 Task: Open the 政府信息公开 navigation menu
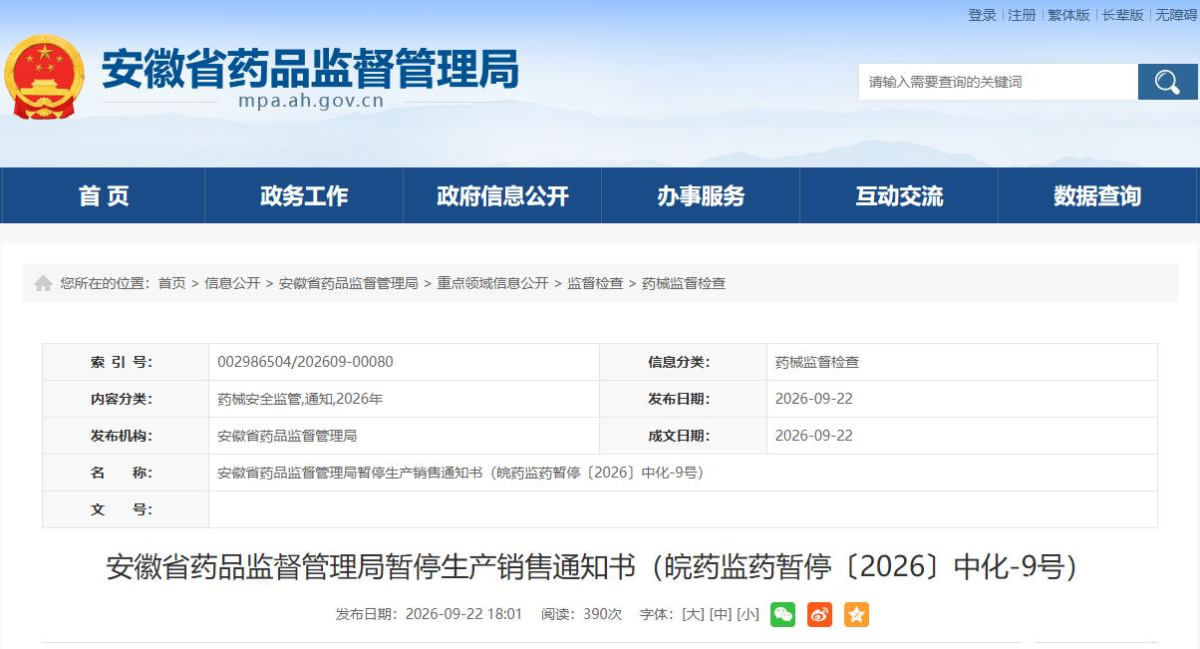502,196
